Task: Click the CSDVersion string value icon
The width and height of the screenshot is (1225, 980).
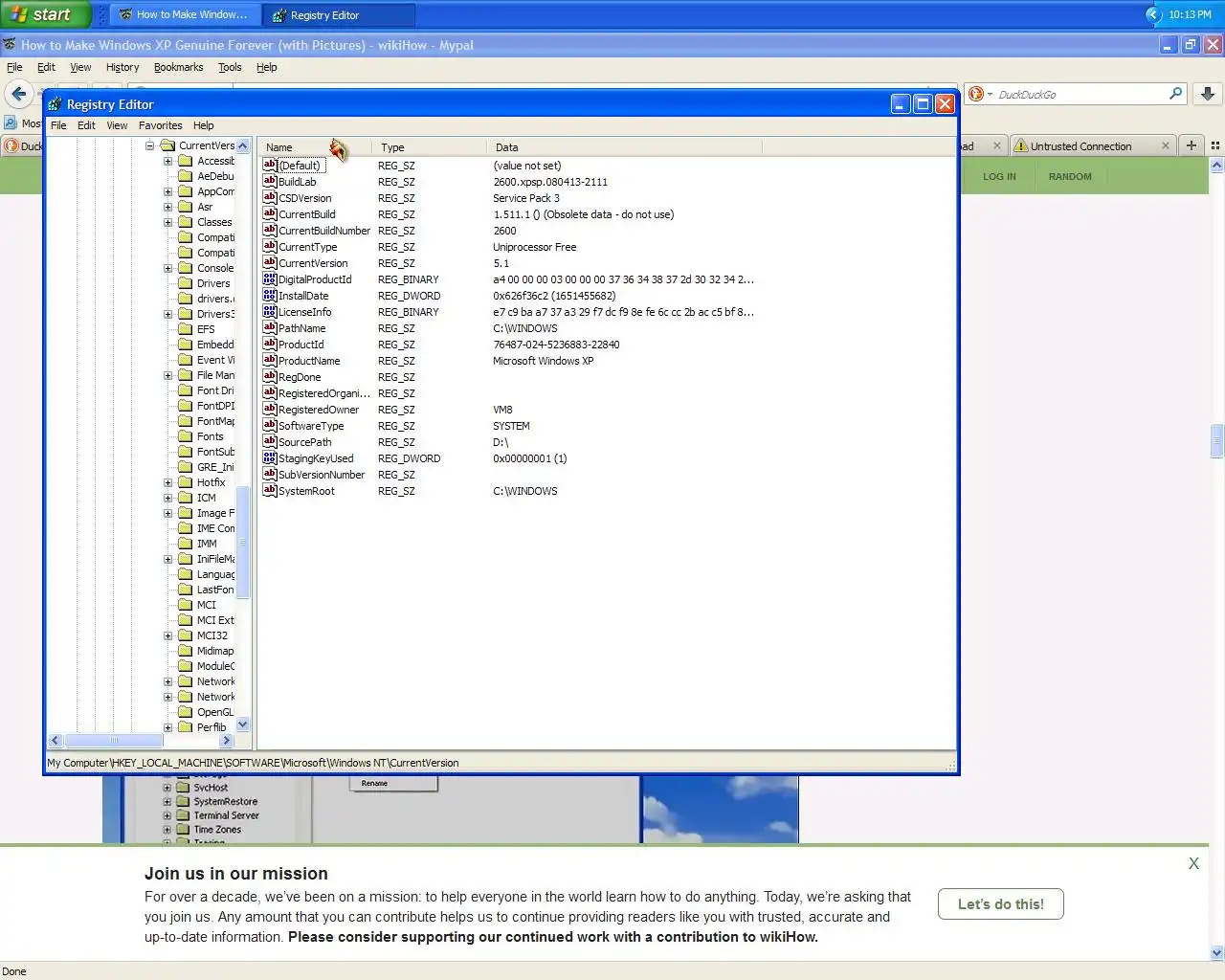Action: click(270, 197)
